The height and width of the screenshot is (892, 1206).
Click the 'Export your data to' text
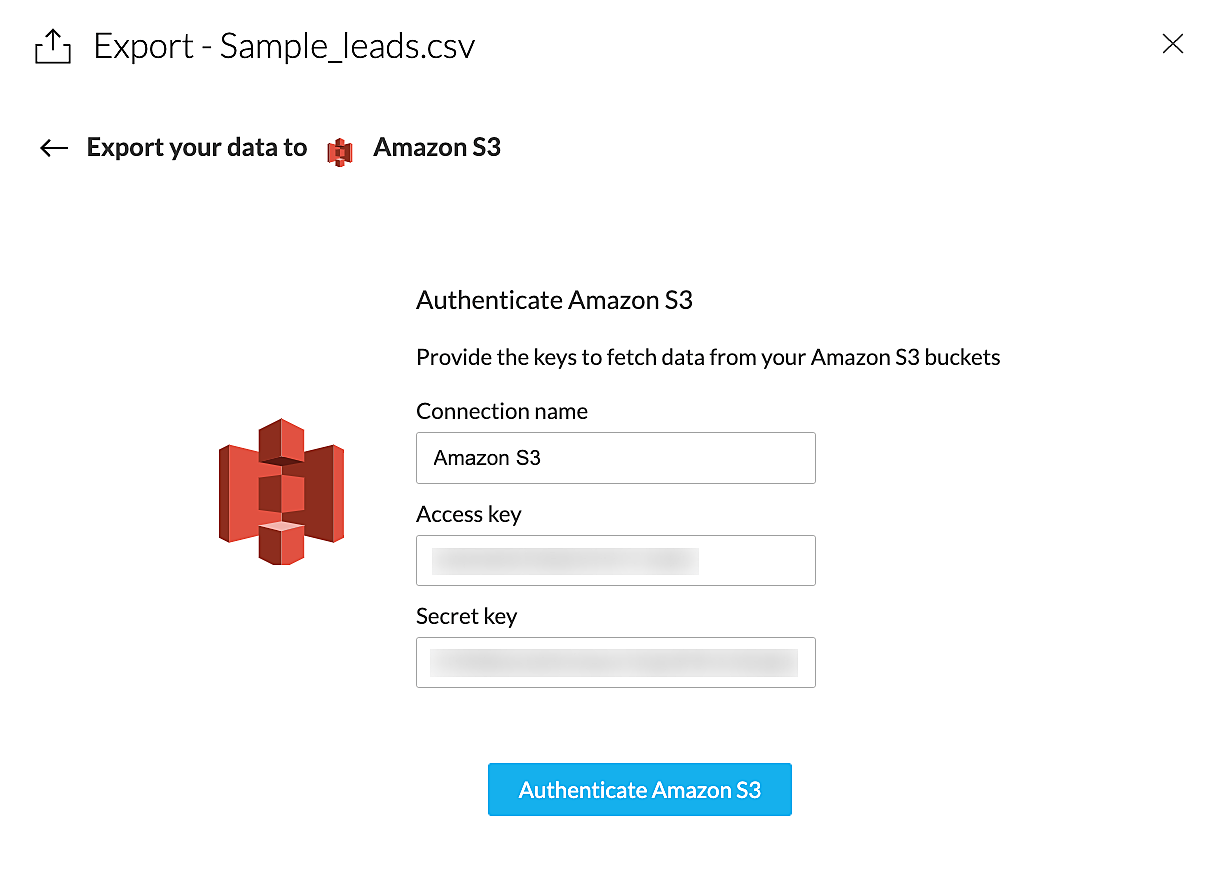click(197, 148)
